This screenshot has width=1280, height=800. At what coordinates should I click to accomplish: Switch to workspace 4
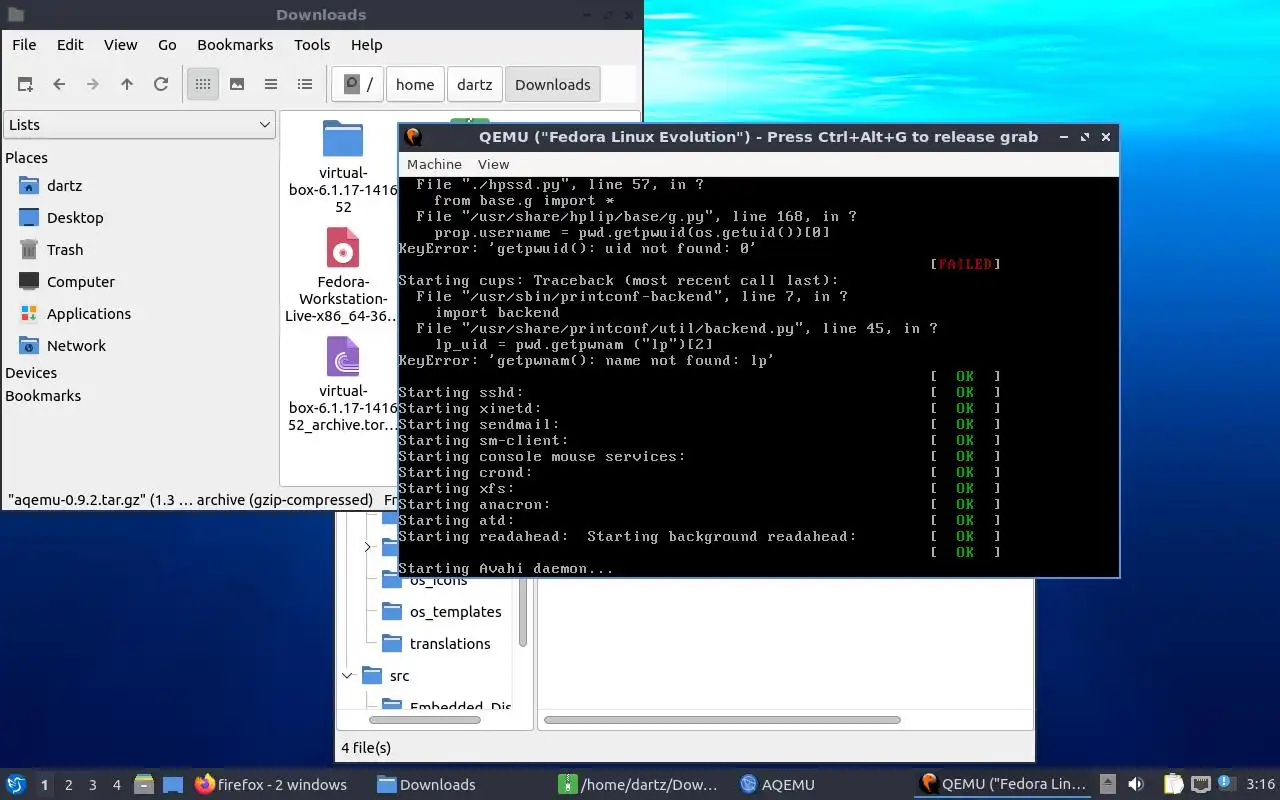coord(116,785)
